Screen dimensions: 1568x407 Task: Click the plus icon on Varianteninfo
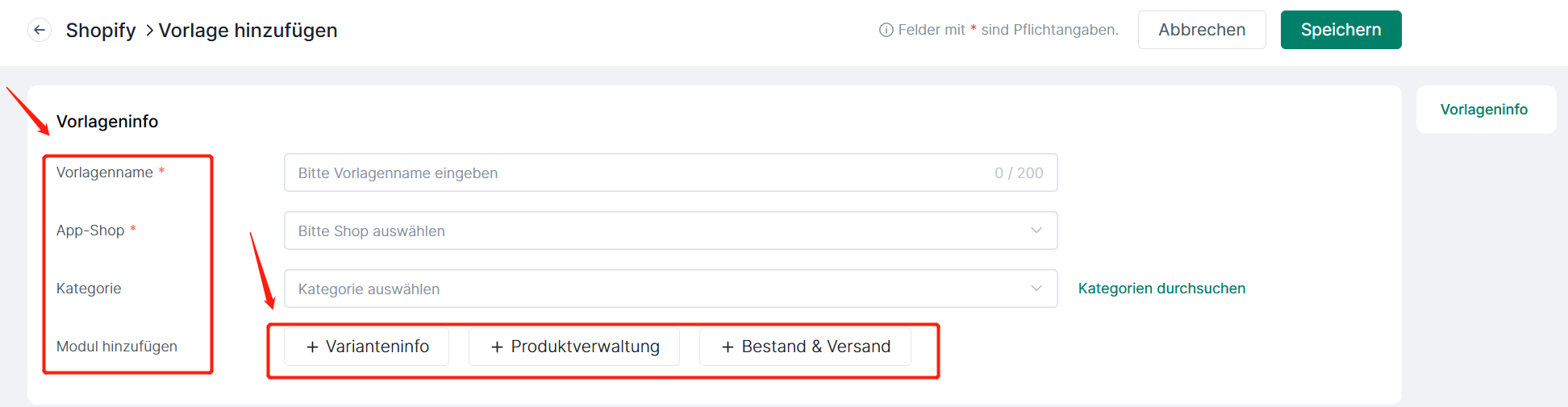pyautogui.click(x=312, y=347)
